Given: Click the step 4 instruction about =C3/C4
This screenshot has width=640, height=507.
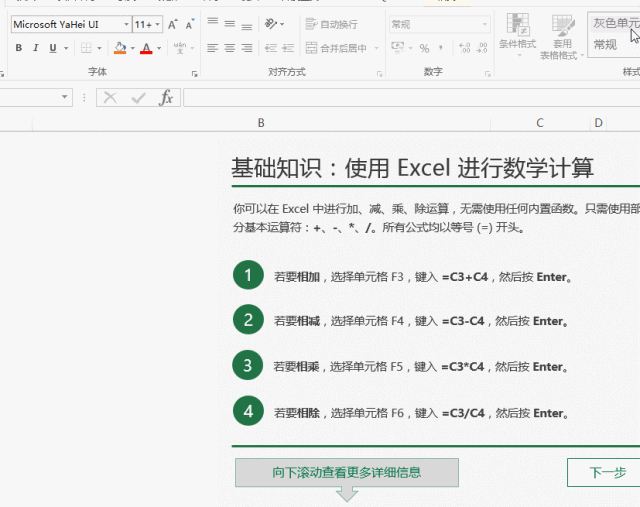Looking at the screenshot, I should (x=421, y=414).
